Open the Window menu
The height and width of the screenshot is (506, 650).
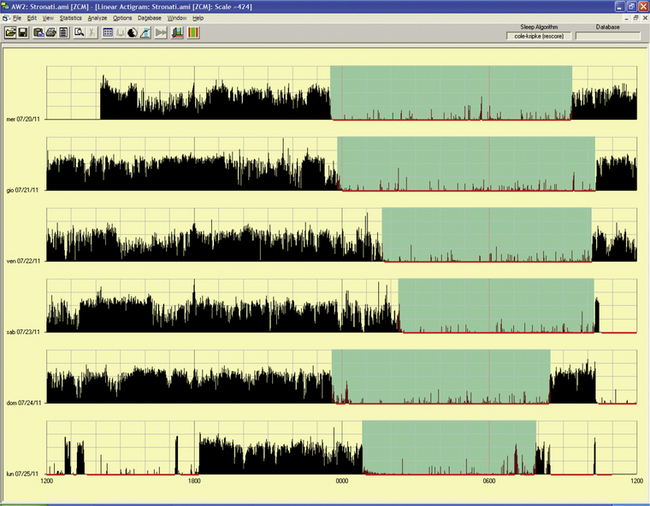pyautogui.click(x=177, y=18)
